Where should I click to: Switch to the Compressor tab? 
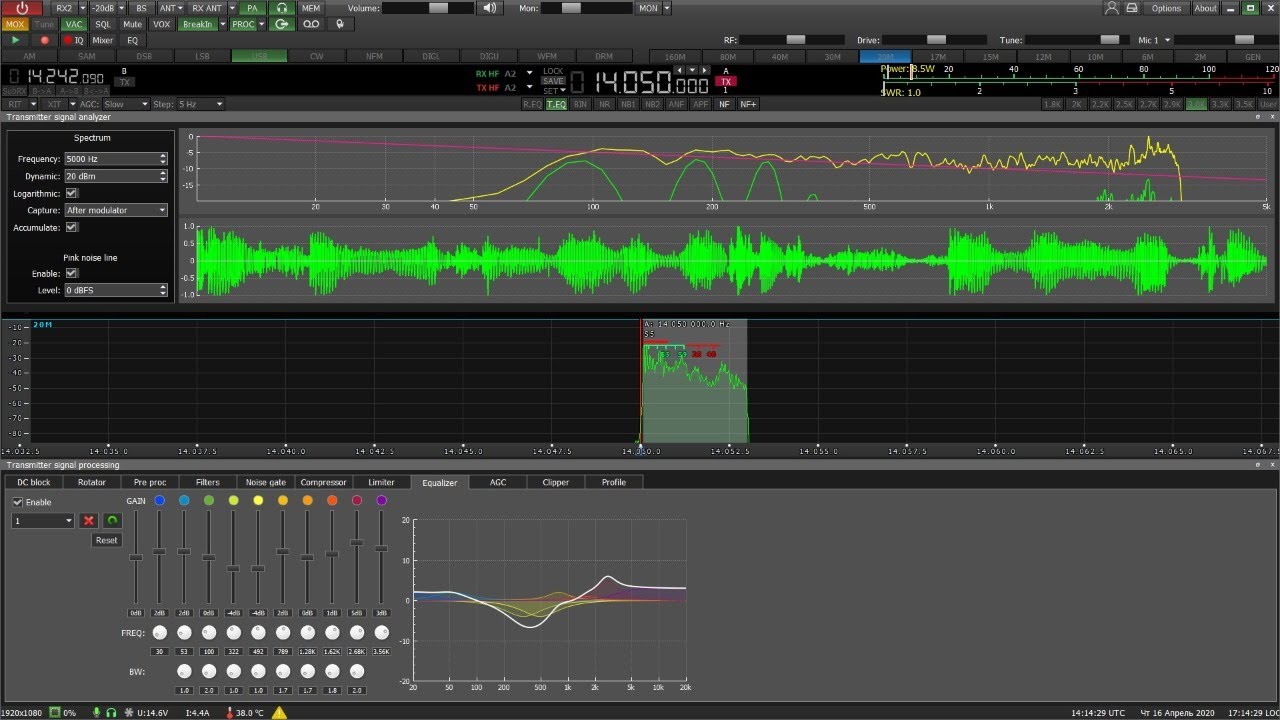pos(323,482)
